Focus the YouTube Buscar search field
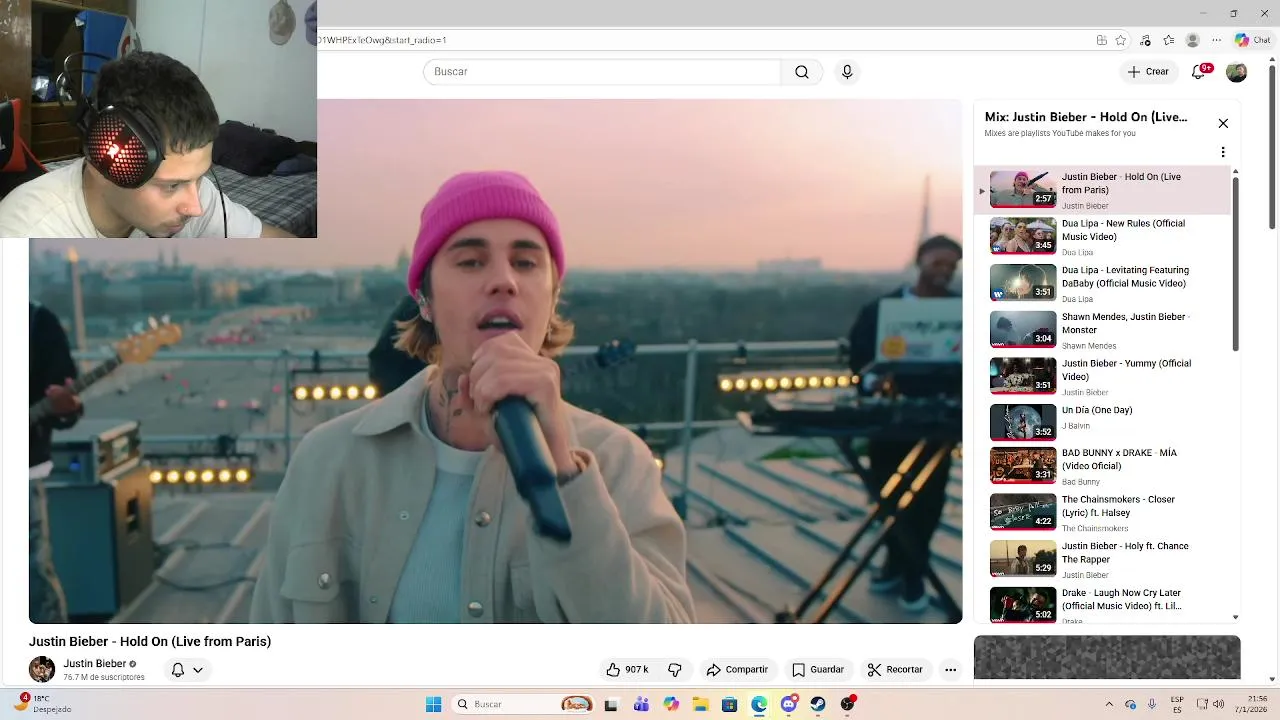The image size is (1280, 720). click(602, 72)
